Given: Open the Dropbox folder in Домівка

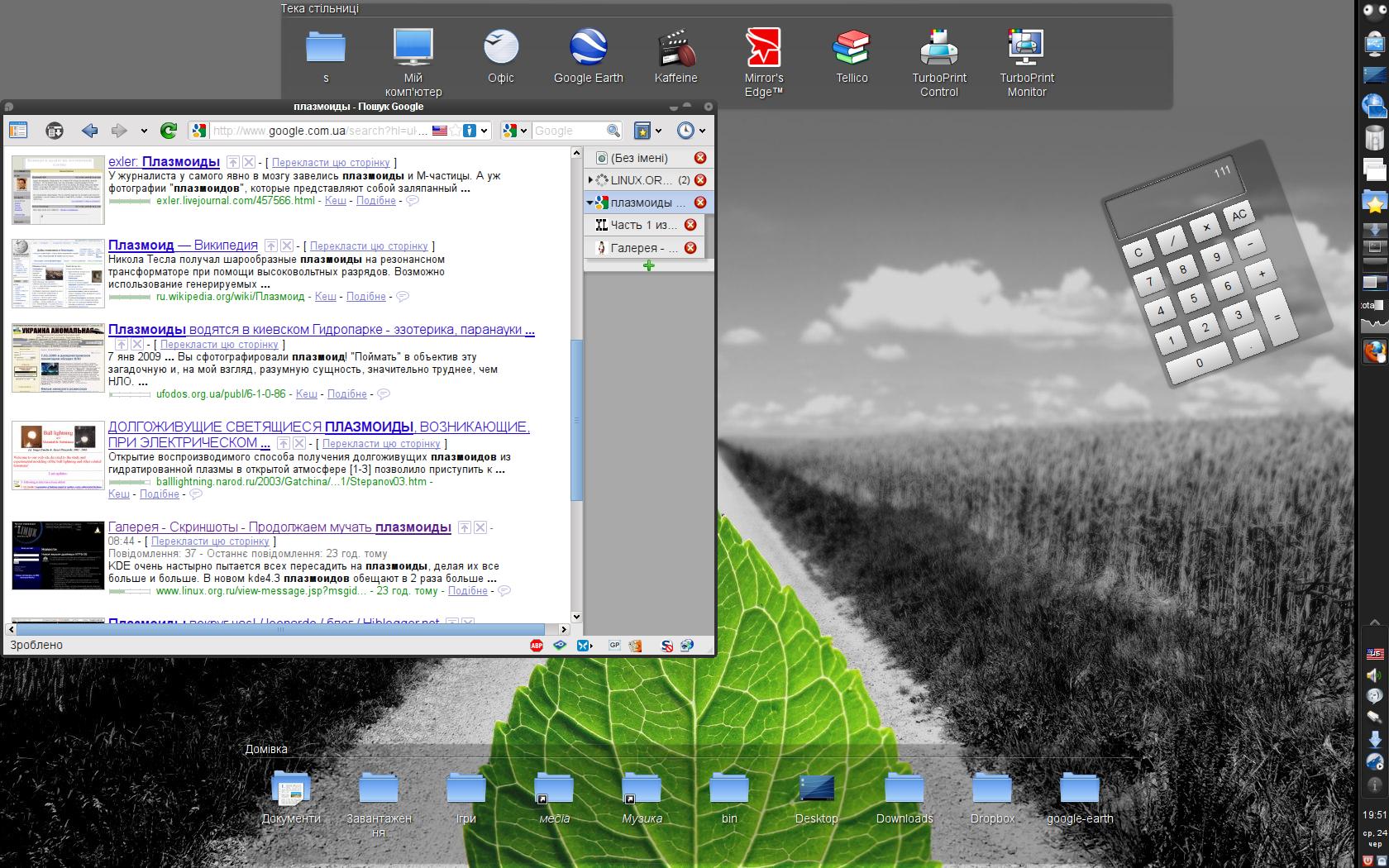Looking at the screenshot, I should [992, 798].
